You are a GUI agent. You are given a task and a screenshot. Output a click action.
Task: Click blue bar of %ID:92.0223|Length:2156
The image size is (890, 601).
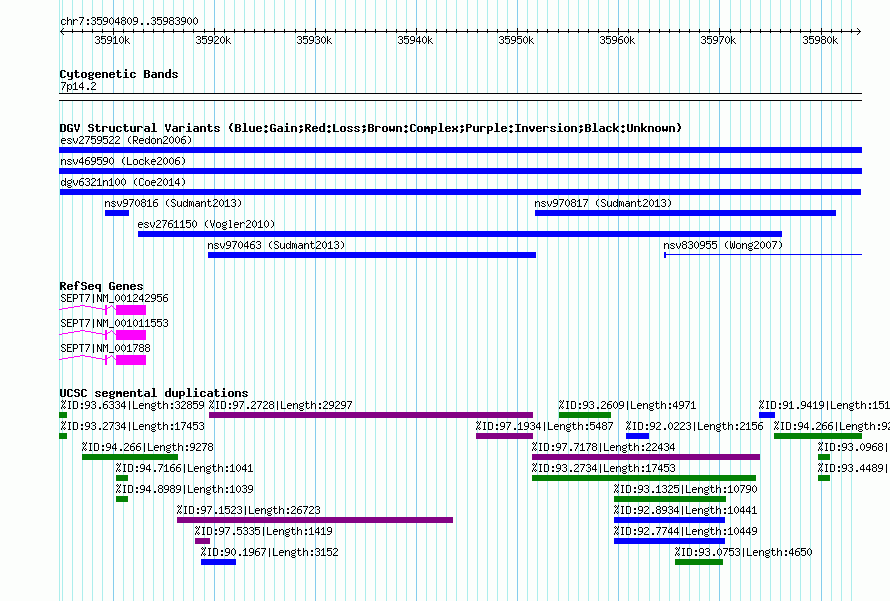637,436
